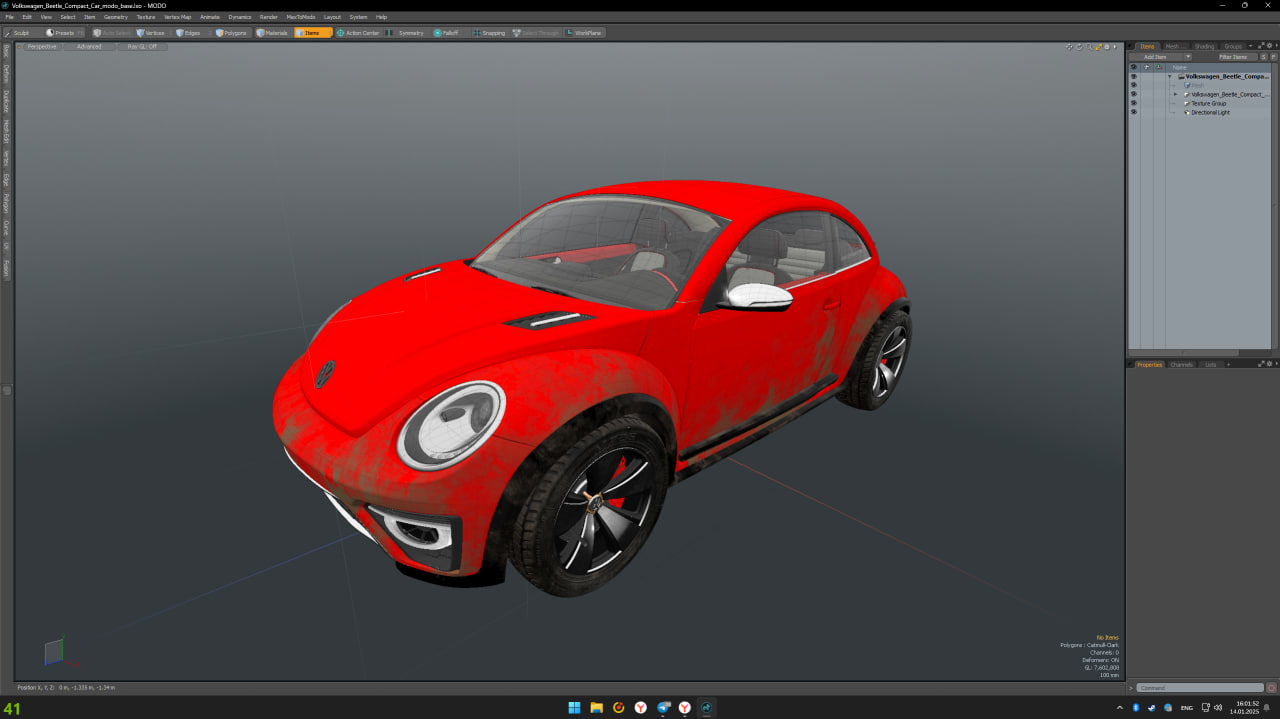Toggle the Select Through option
The width and height of the screenshot is (1280, 719).
tap(536, 33)
